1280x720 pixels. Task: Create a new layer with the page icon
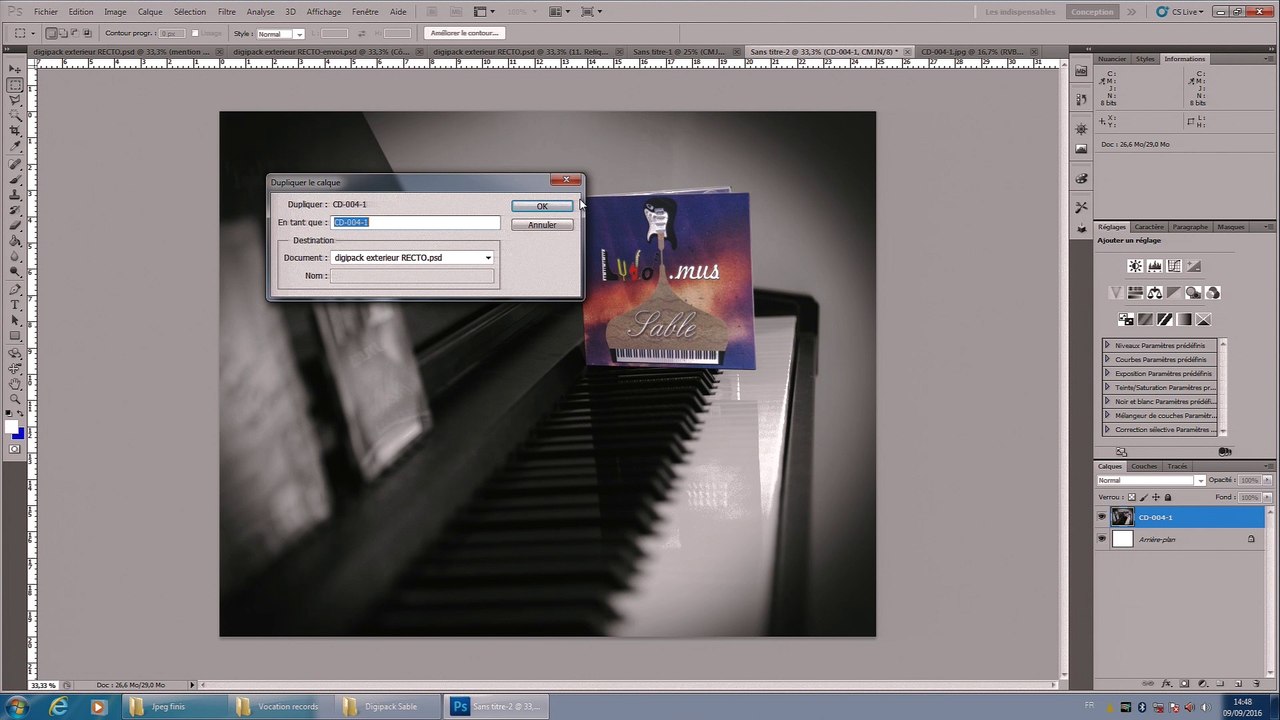(1238, 684)
